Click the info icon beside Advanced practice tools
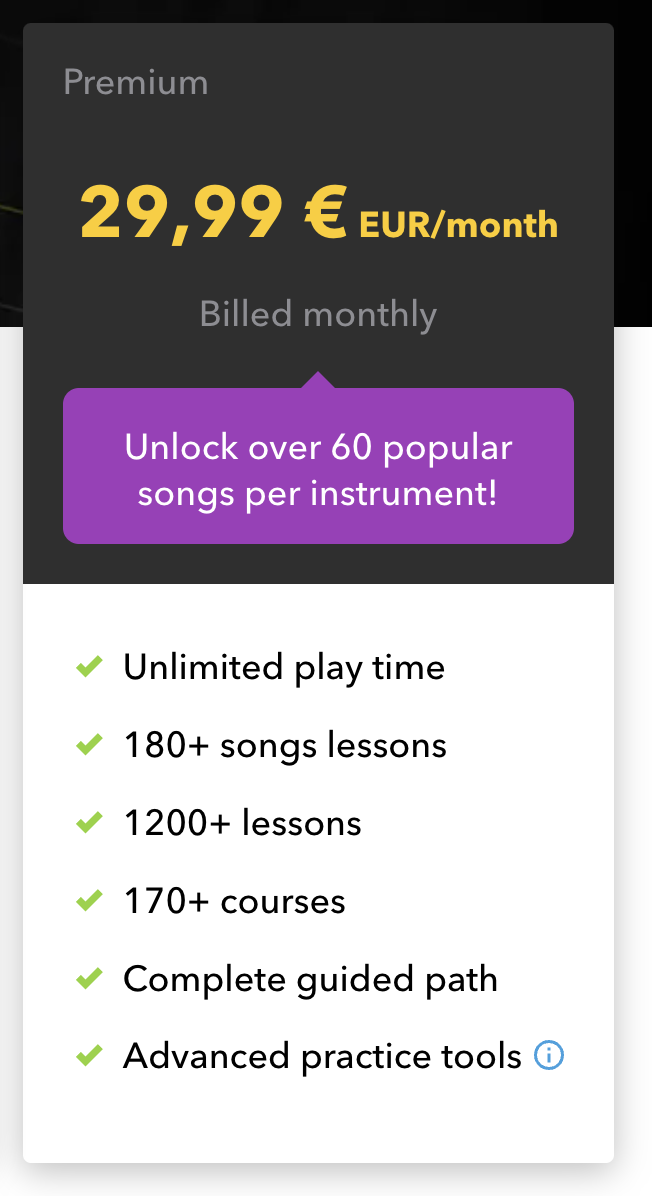This screenshot has width=652, height=1196. [549, 1056]
